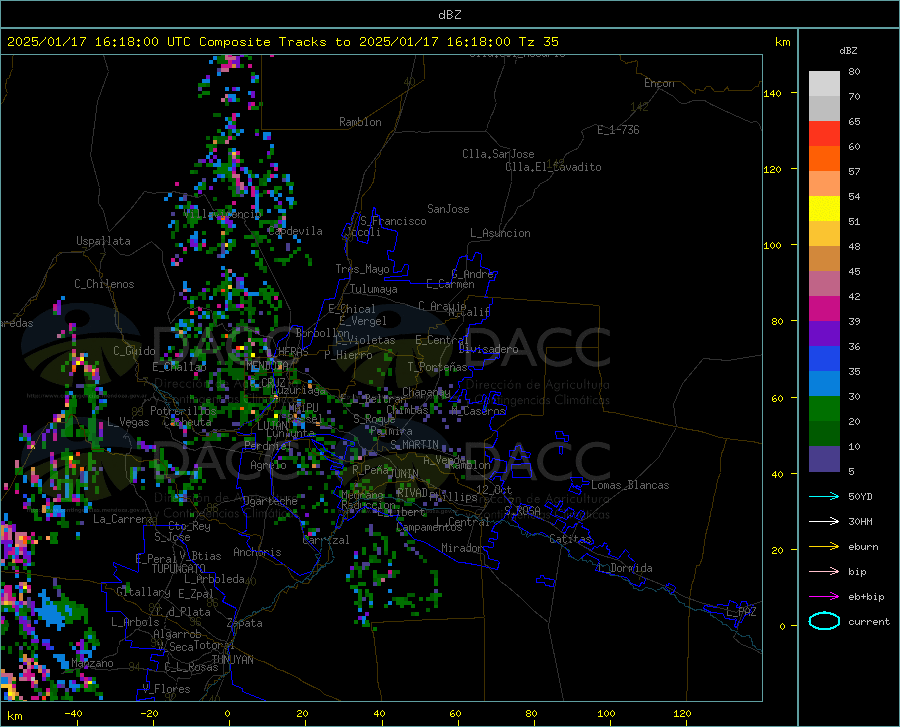The height and width of the screenshot is (727, 900).
Task: Click the '30HM' legend label
Action: [x=860, y=521]
